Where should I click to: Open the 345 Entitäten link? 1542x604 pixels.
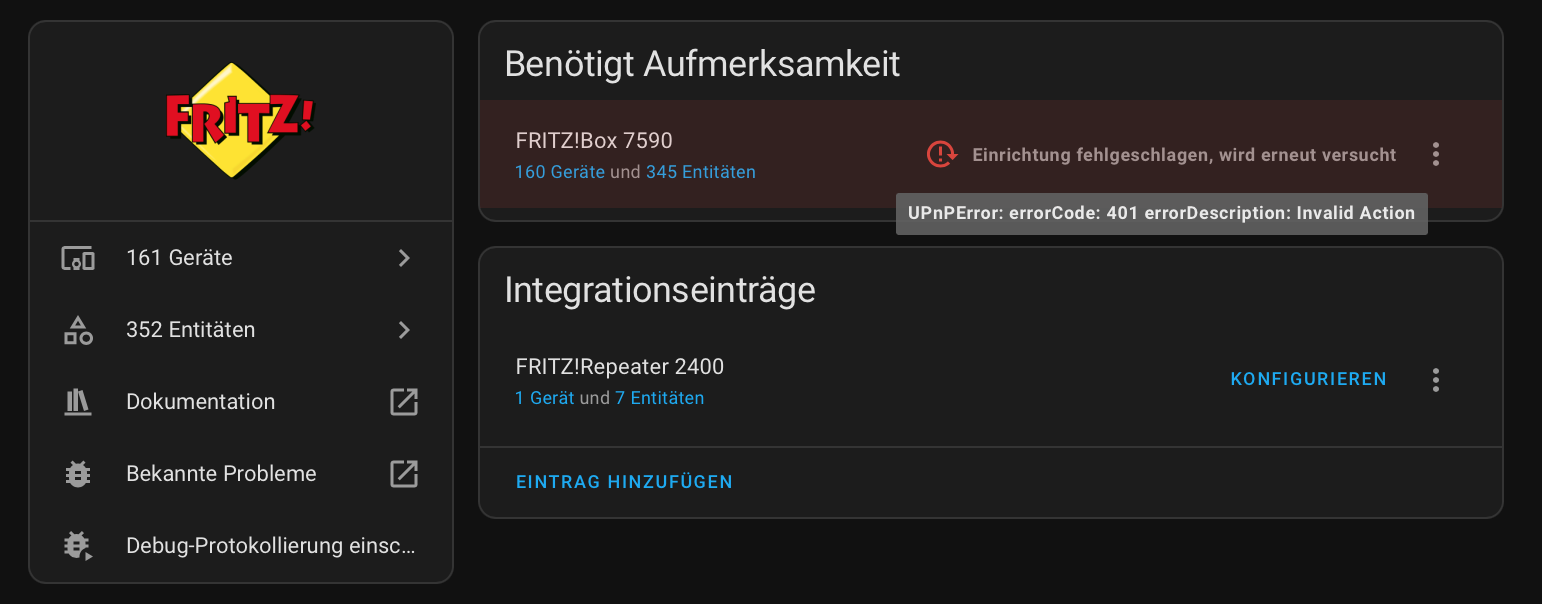click(701, 172)
